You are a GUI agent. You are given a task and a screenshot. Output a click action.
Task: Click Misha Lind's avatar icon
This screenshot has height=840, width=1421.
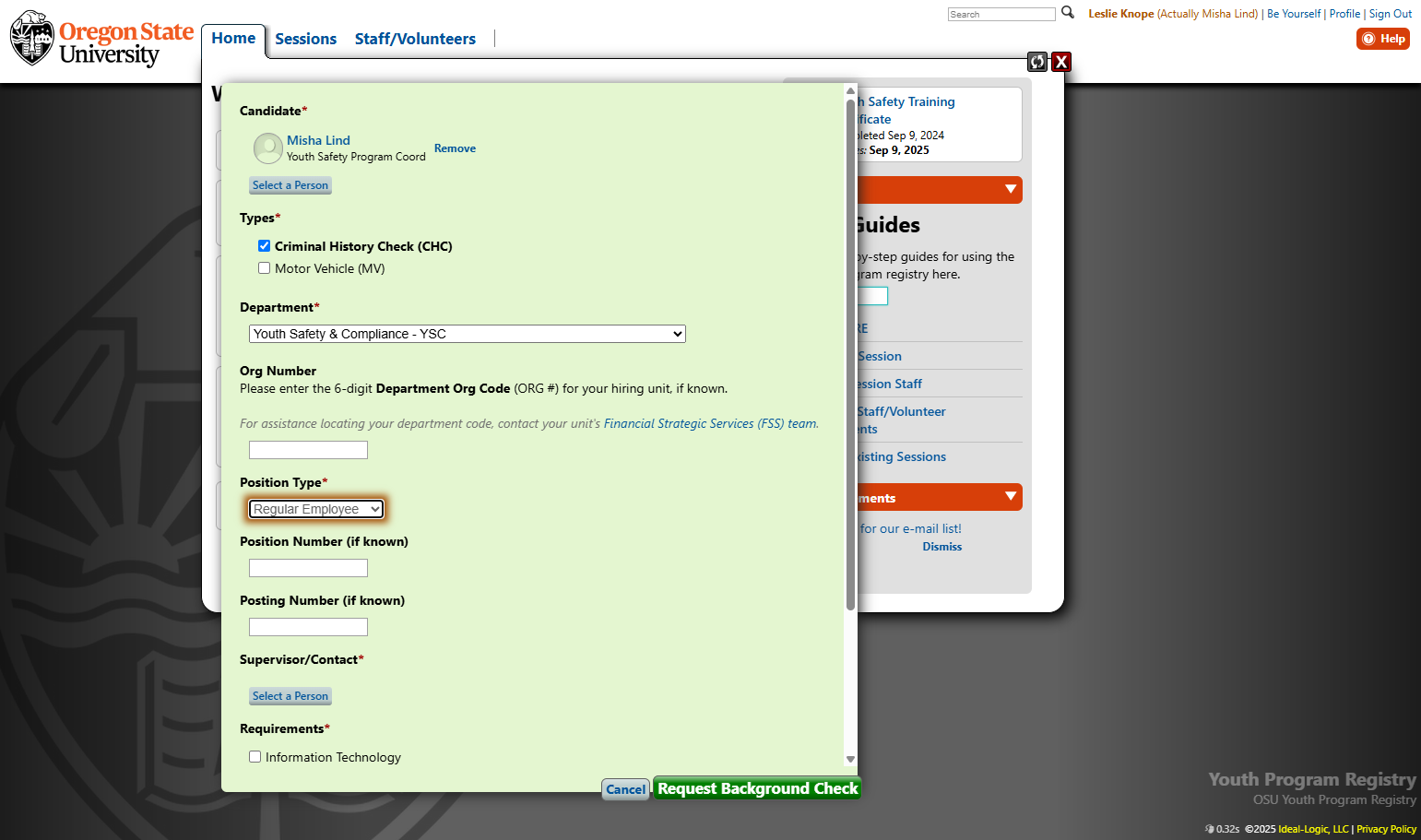tap(268, 148)
